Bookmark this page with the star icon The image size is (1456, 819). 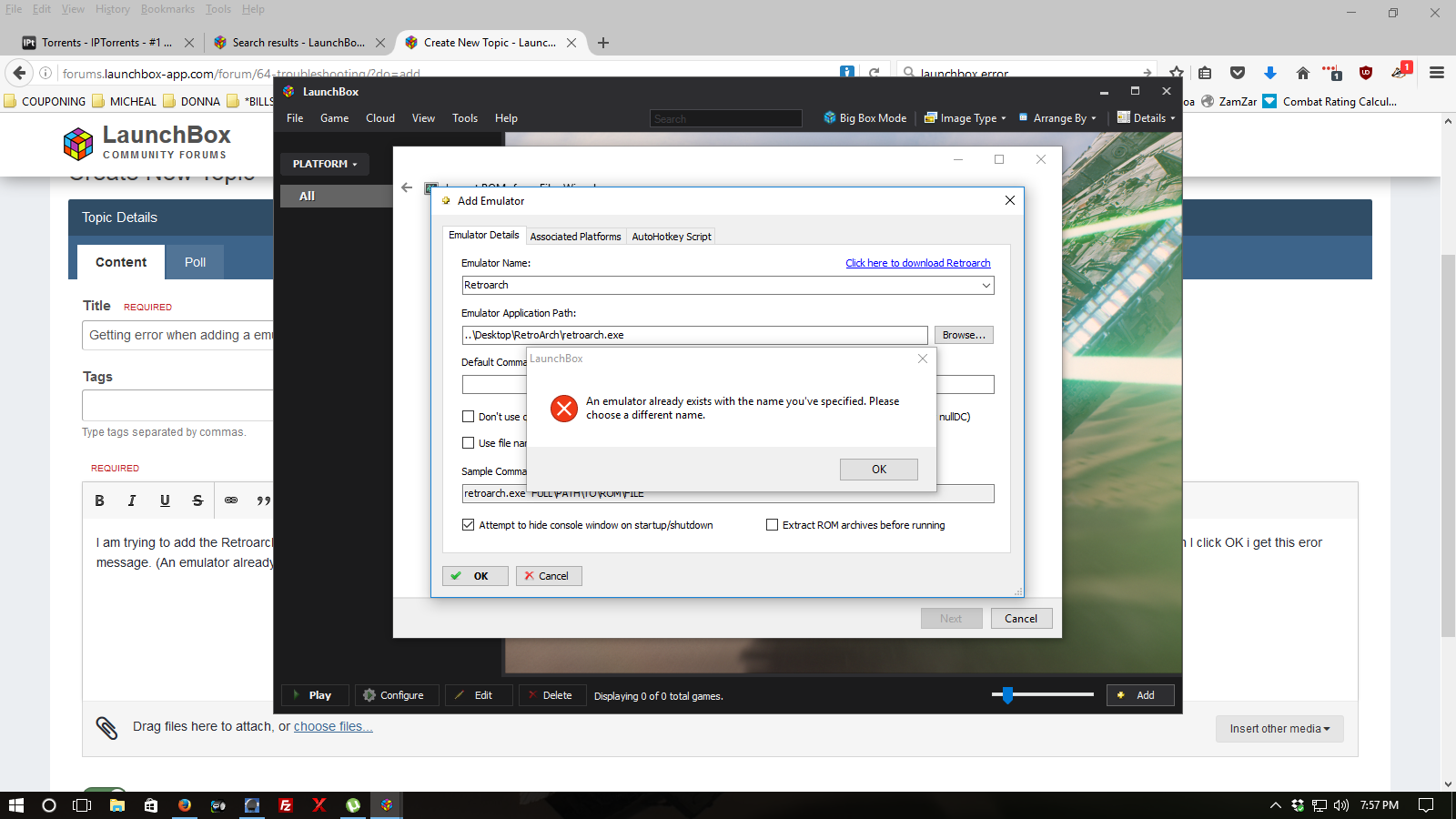click(x=1177, y=73)
